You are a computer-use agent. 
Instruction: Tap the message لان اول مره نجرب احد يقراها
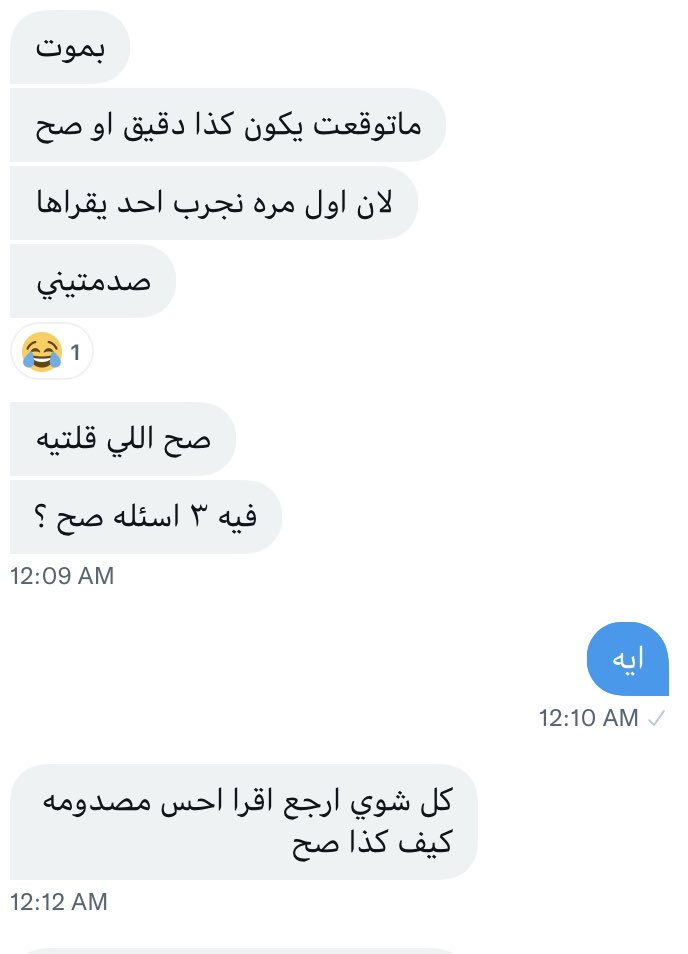pos(214,203)
